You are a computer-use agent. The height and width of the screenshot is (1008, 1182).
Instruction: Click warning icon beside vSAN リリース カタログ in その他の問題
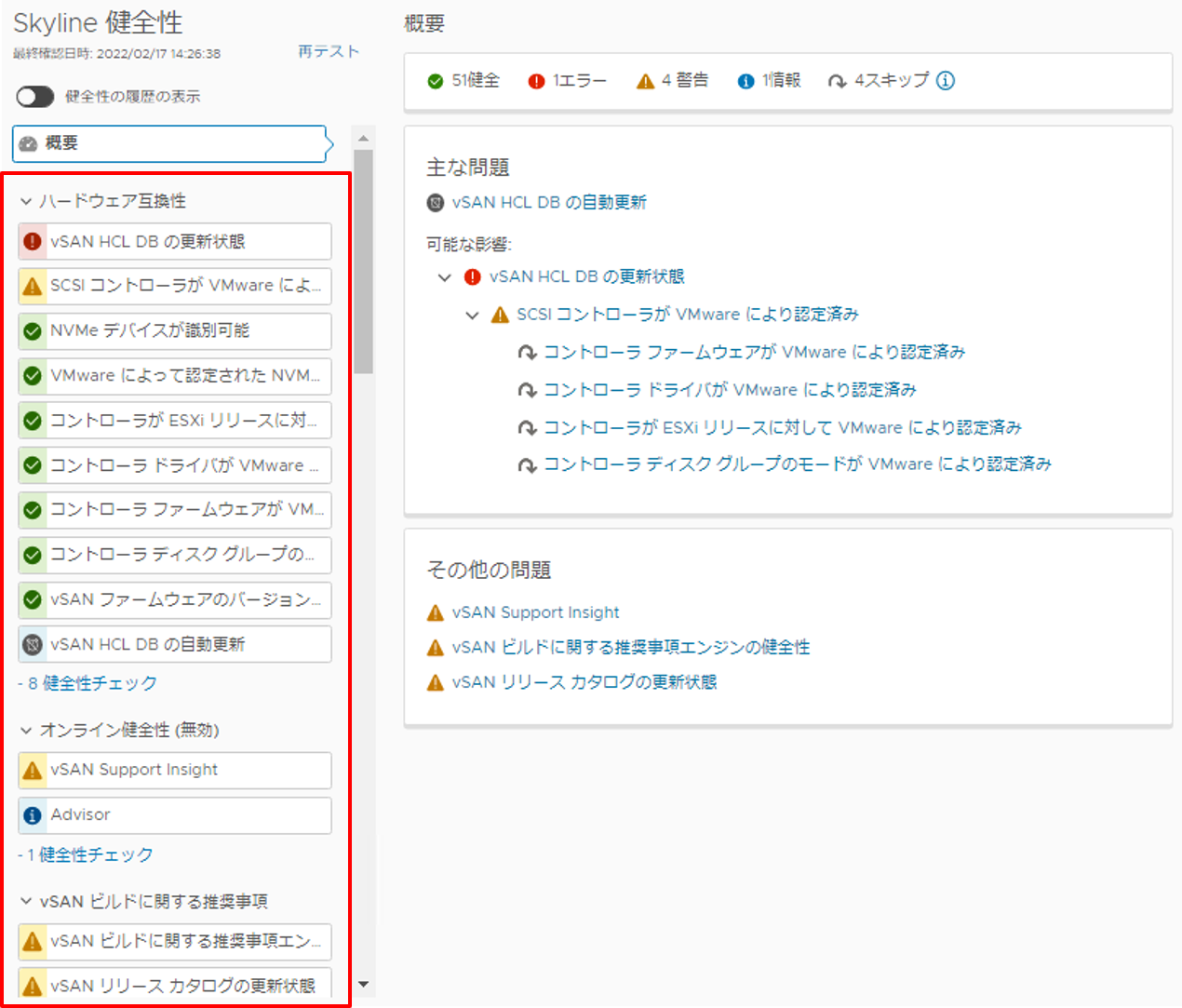click(435, 682)
